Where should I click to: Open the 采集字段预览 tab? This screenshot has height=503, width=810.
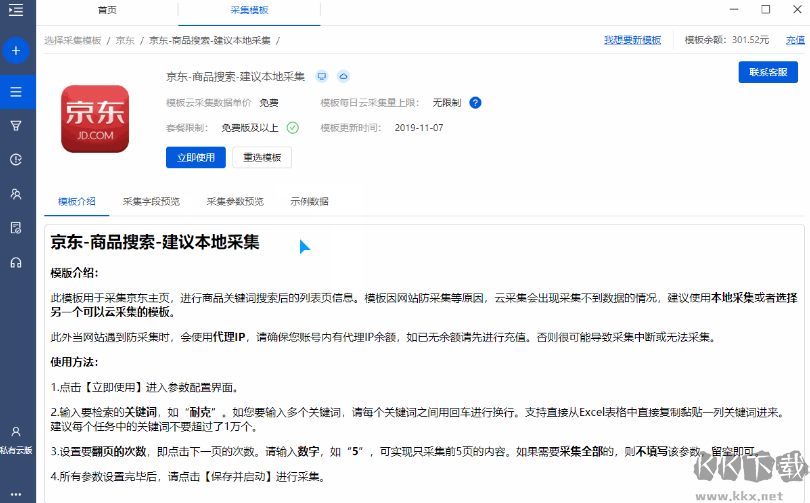(151, 201)
